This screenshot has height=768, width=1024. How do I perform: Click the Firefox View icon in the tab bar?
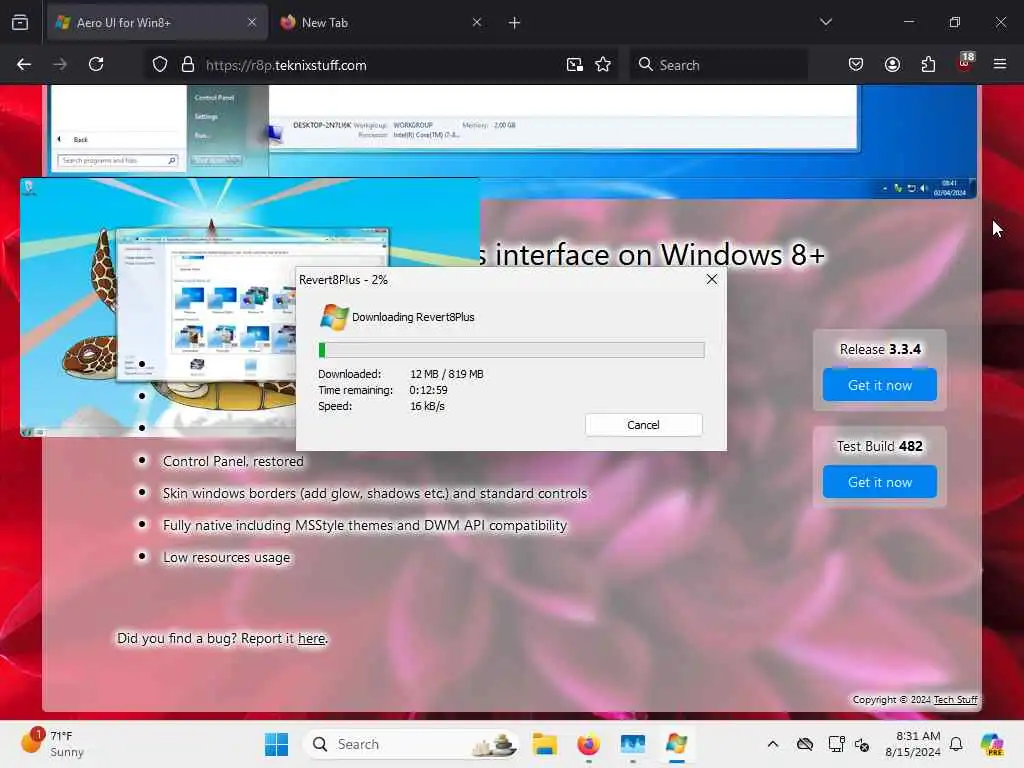click(20, 22)
